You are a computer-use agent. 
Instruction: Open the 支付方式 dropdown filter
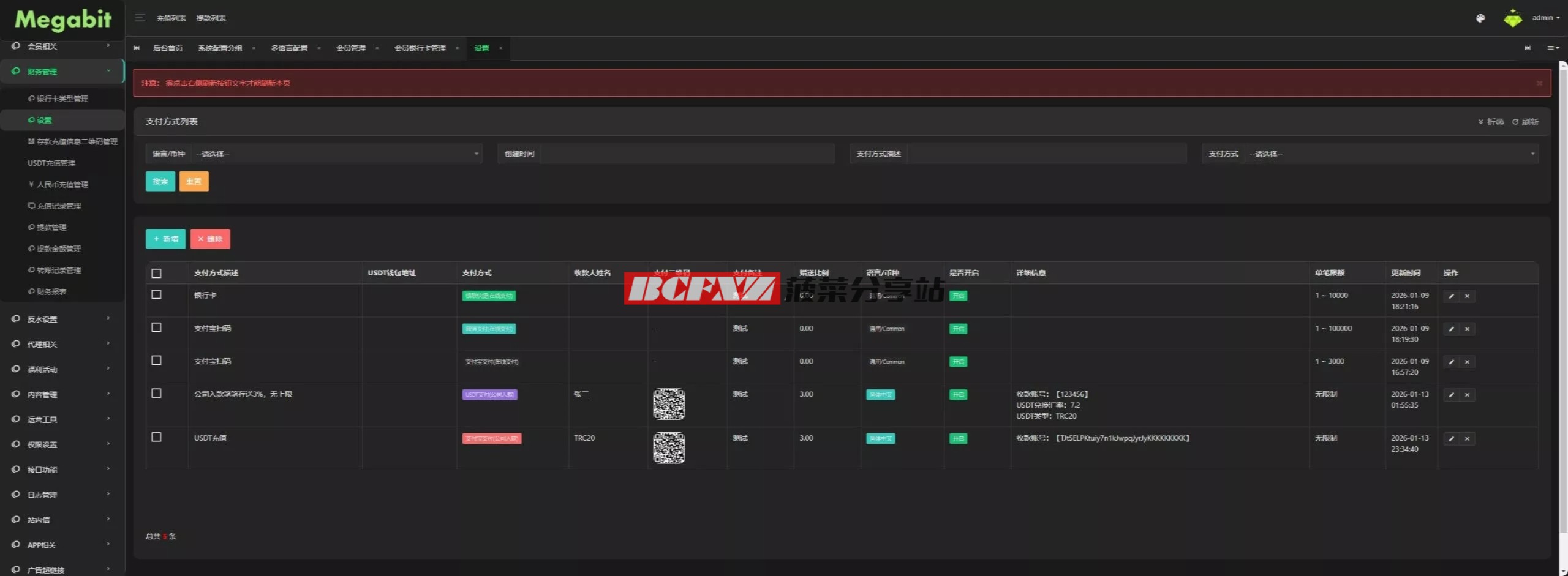coord(1391,154)
